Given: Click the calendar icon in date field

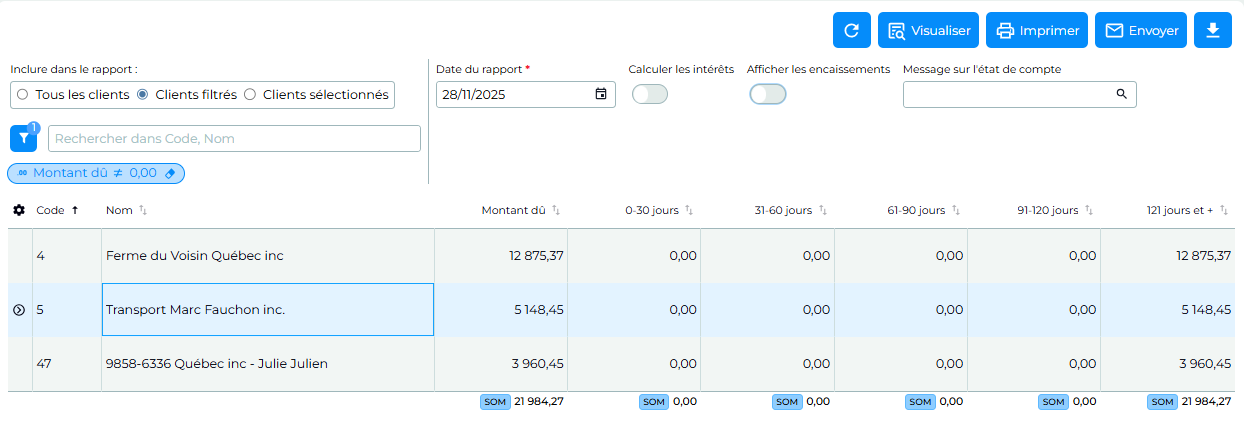Looking at the screenshot, I should point(601,94).
